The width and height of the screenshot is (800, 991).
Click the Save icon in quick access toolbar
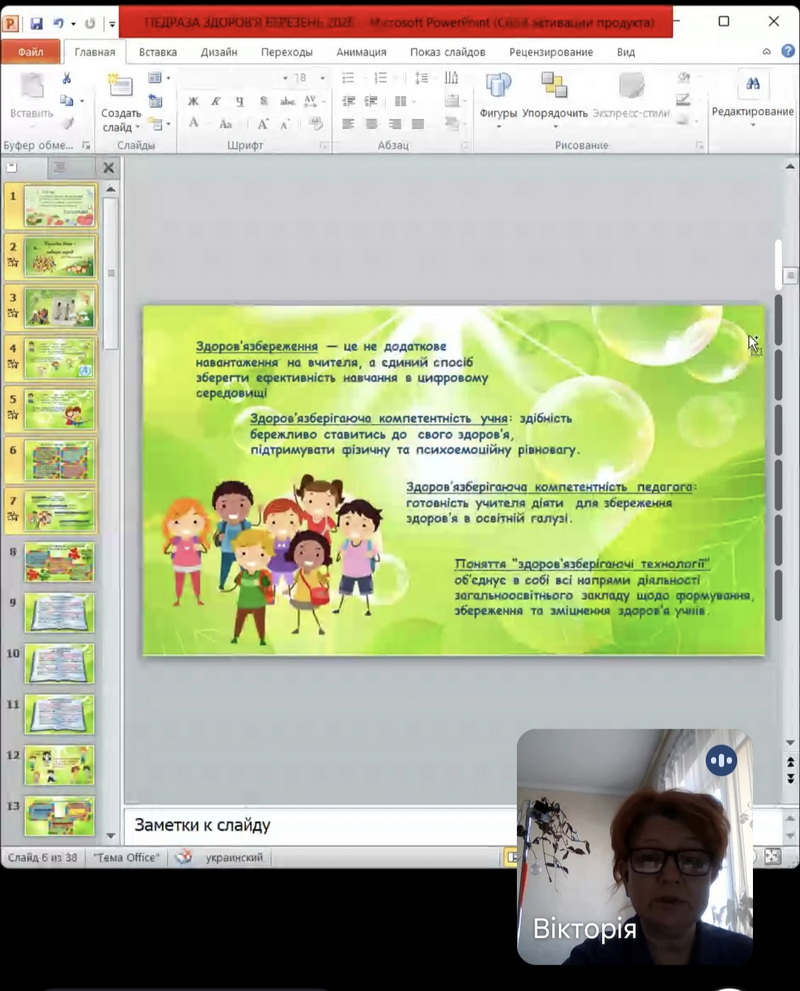36,23
